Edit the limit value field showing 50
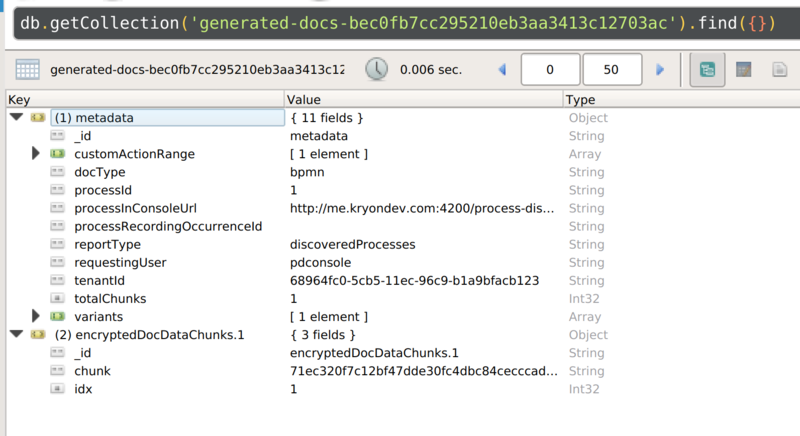 [x=612, y=69]
